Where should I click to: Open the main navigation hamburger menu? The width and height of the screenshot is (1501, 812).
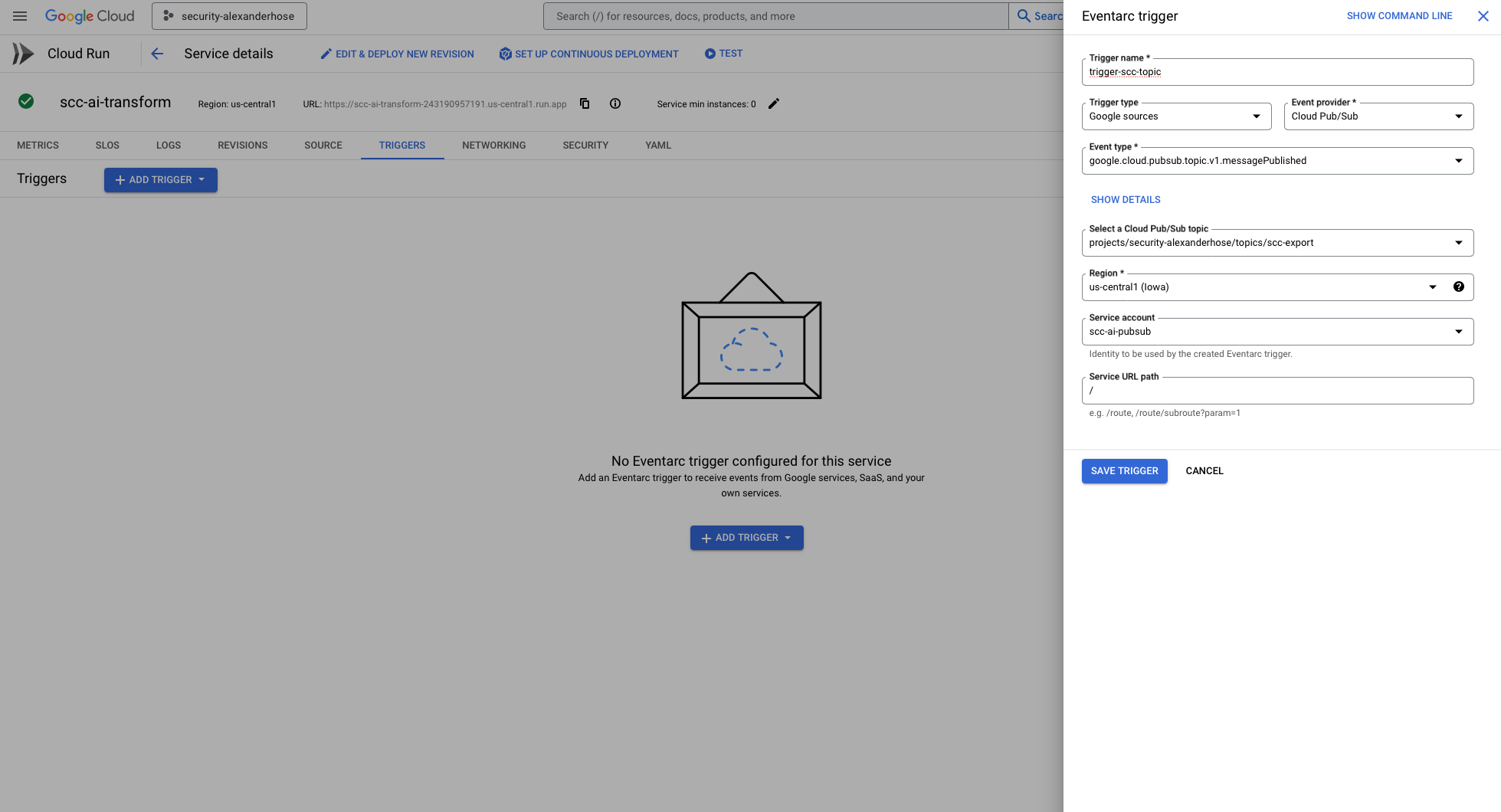tap(20, 16)
